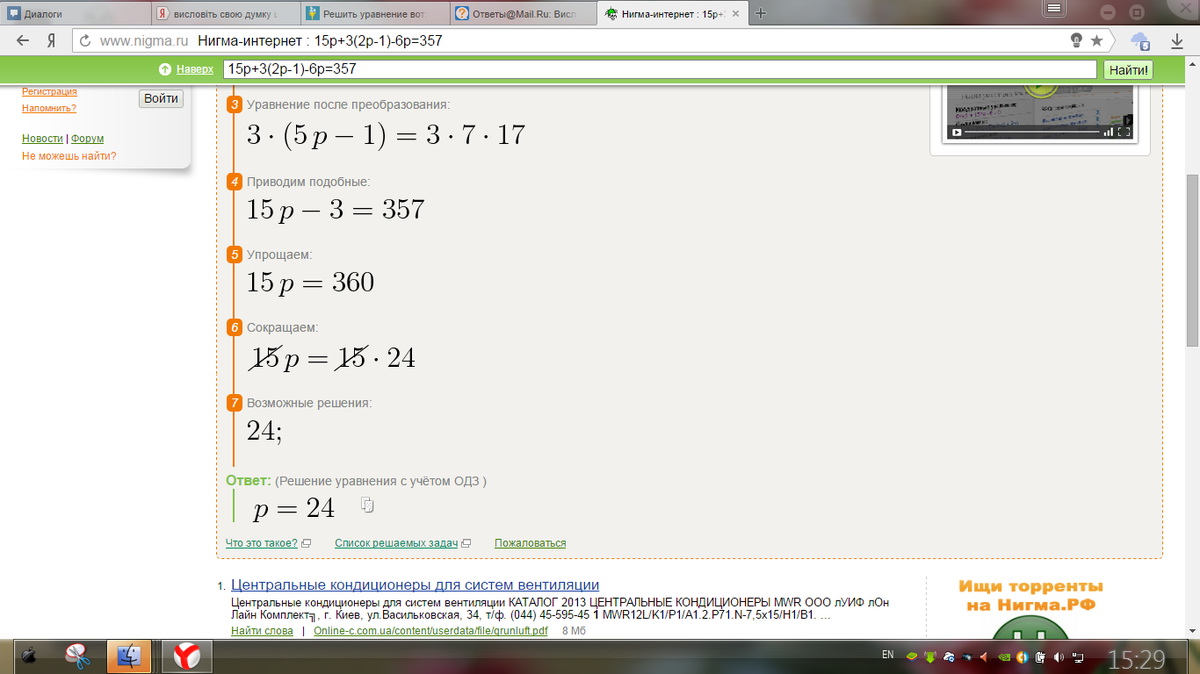Reload the page with the refresh icon
1200x674 pixels.
[x=85, y=41]
